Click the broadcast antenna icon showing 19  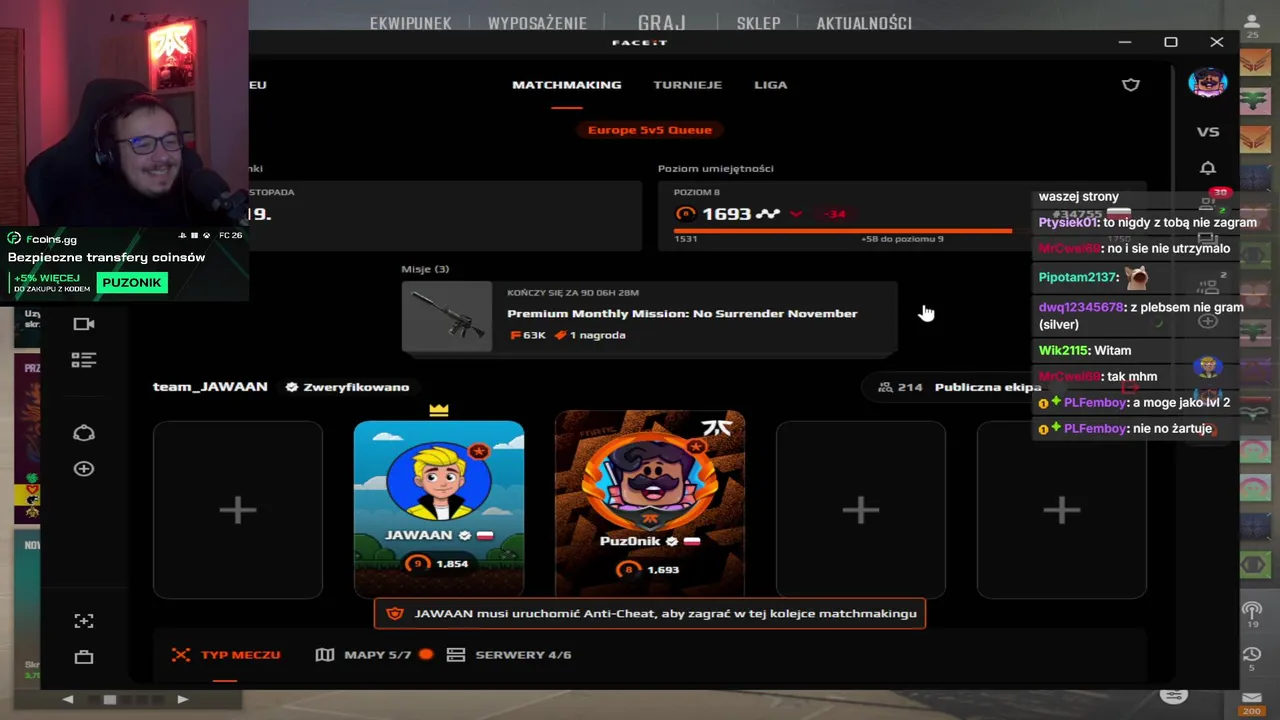[1252, 614]
